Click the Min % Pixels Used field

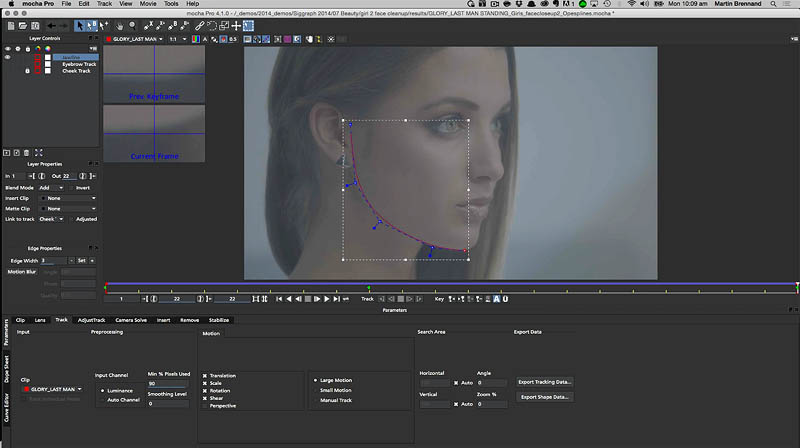click(166, 383)
